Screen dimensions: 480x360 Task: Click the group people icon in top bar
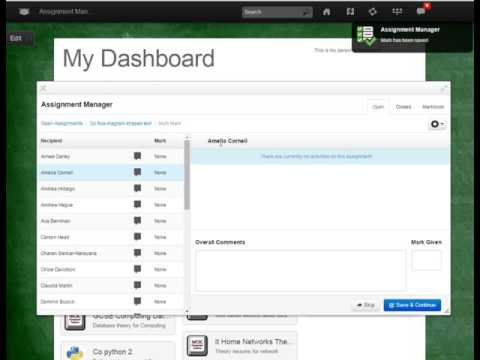(x=397, y=12)
